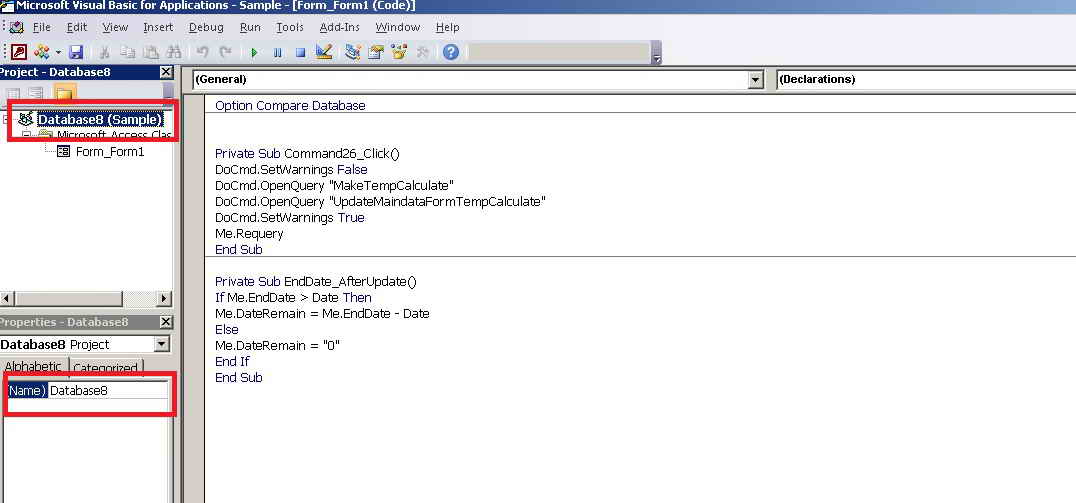
Task: Open the File menu
Action: click(41, 27)
